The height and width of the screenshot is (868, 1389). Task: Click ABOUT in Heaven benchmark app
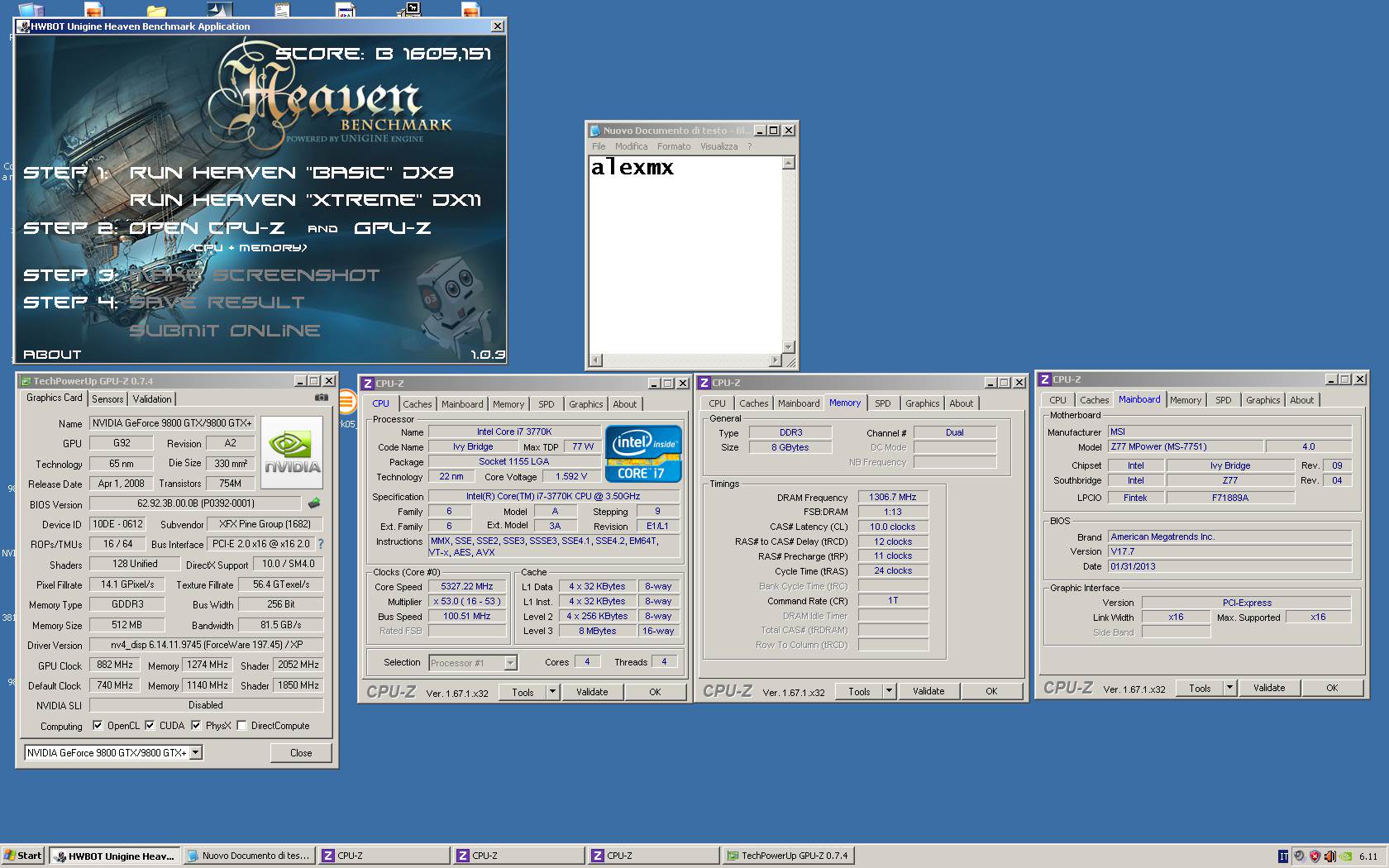click(x=52, y=355)
